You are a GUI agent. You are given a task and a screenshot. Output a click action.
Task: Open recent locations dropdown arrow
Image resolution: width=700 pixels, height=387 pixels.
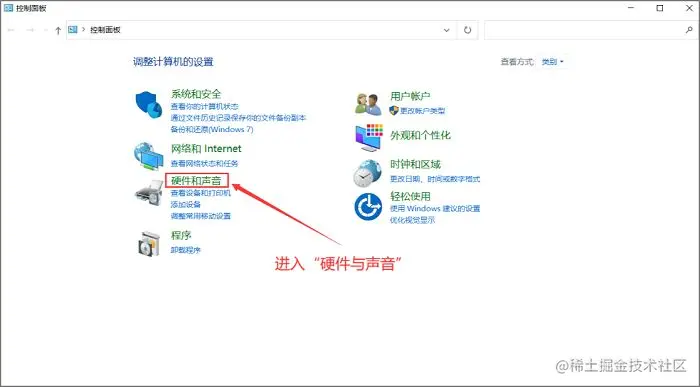tap(45, 30)
